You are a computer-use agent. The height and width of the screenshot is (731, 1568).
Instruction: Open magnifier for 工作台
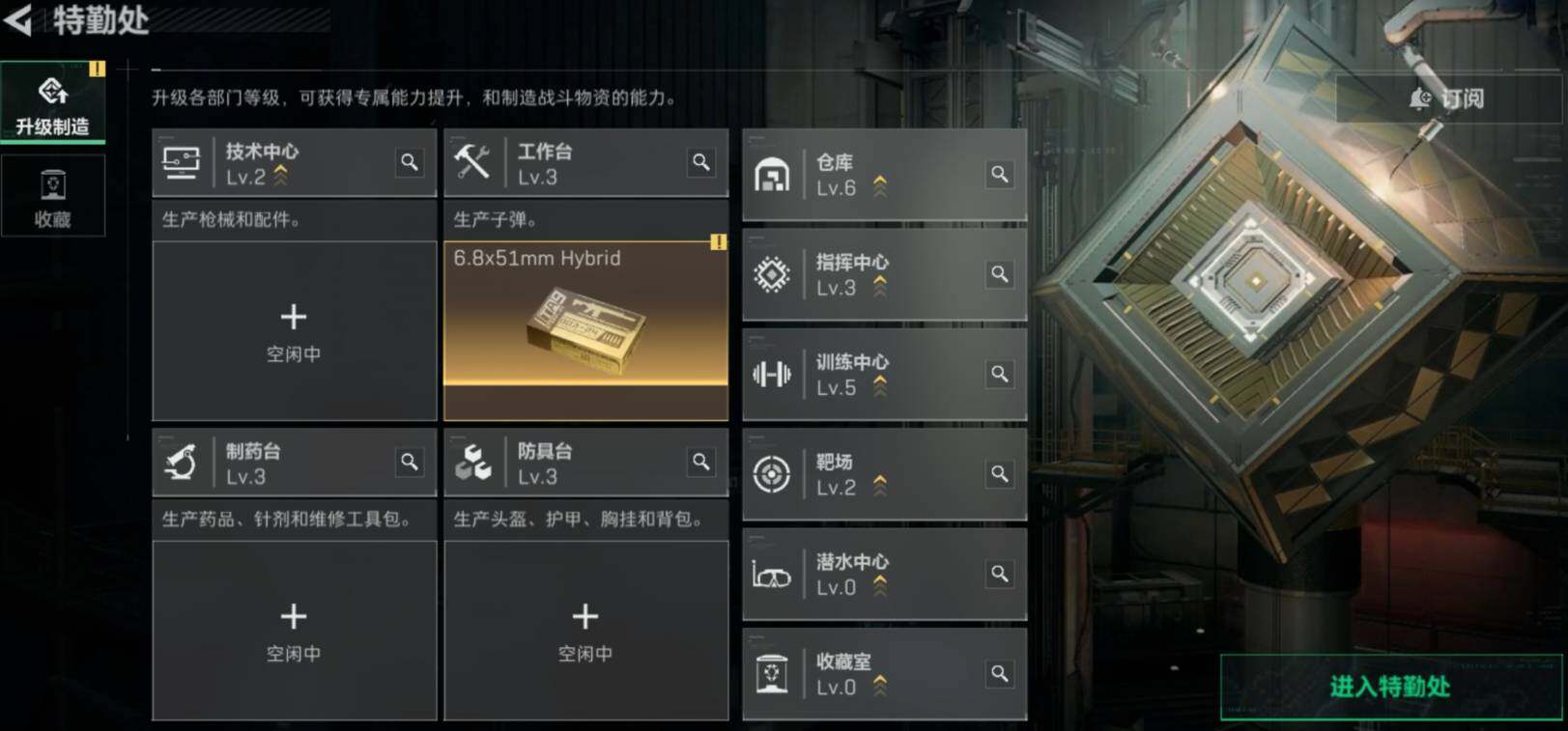701,162
